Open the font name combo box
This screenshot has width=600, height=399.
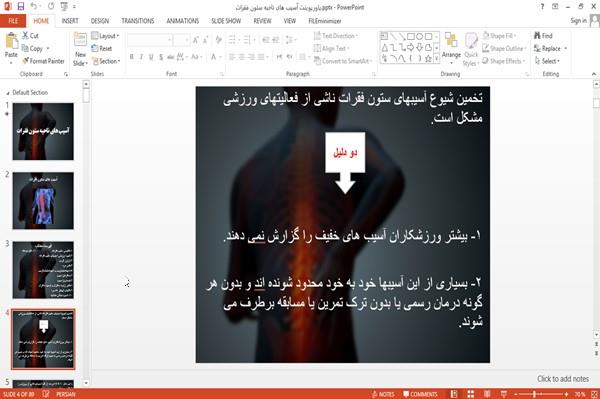[x=149, y=40]
